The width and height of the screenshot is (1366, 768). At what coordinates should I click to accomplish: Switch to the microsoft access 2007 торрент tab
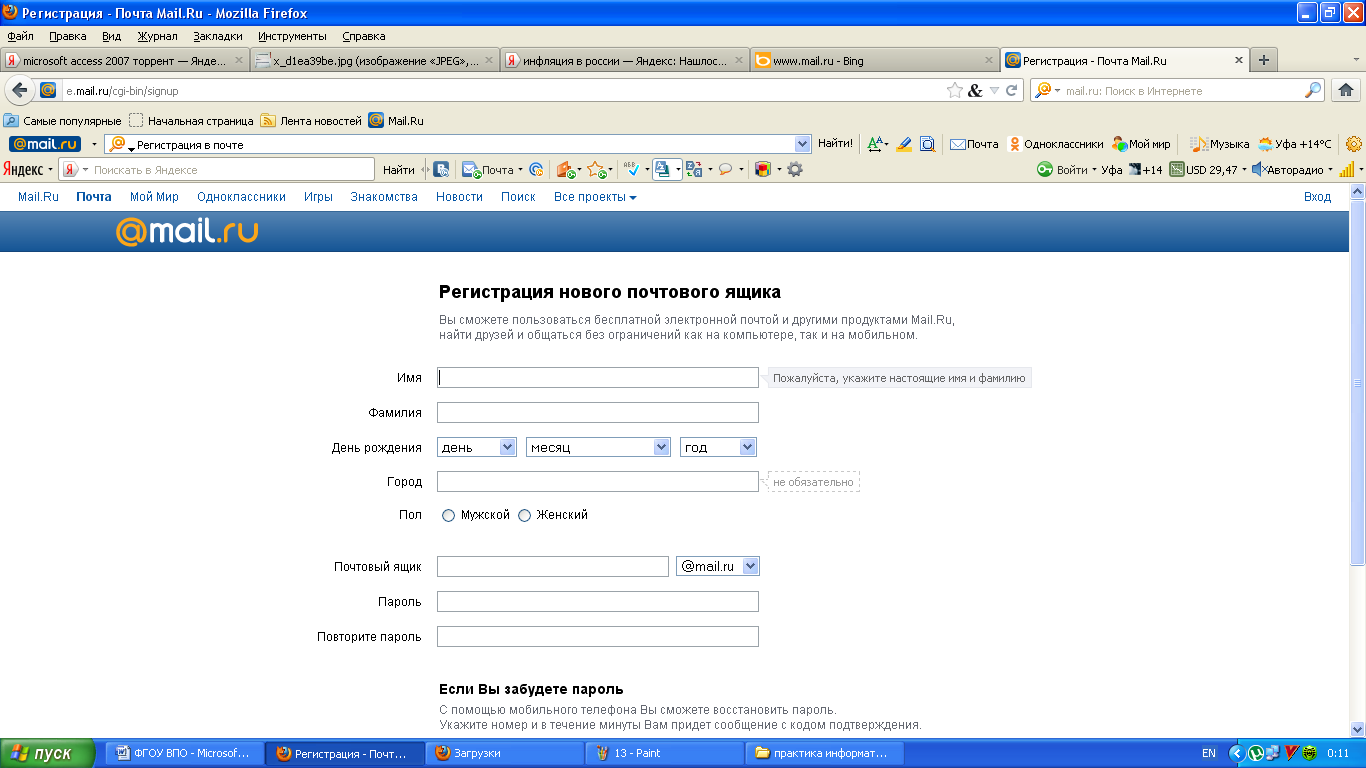[124, 60]
